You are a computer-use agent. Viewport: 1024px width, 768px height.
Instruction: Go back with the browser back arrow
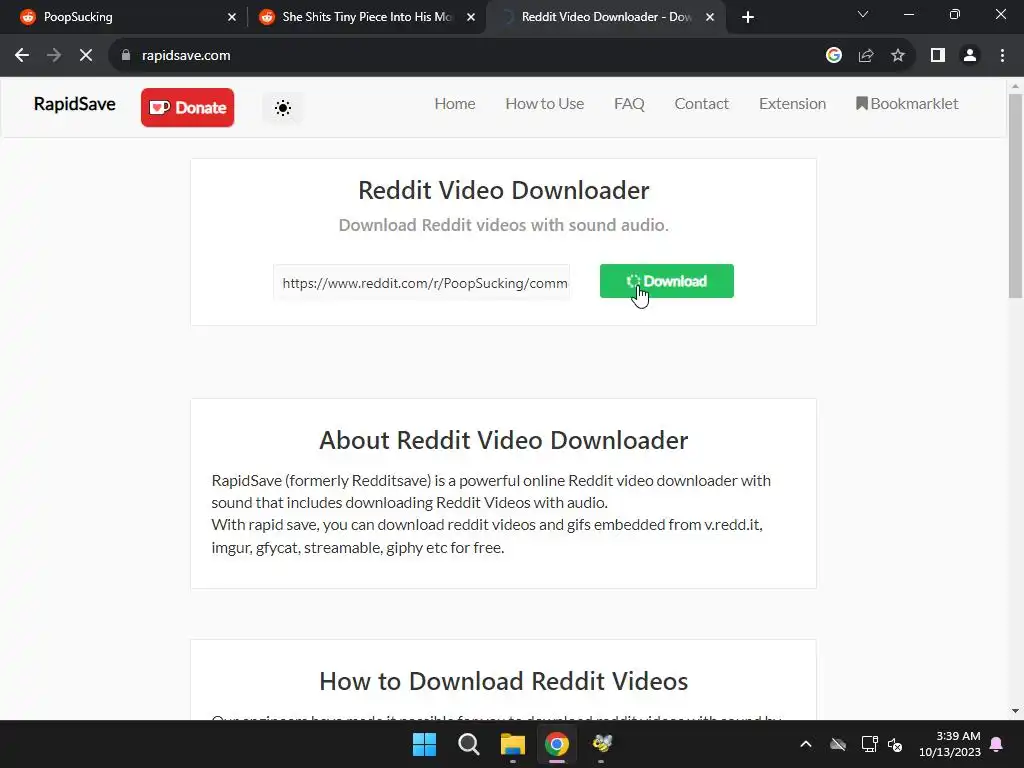(22, 56)
